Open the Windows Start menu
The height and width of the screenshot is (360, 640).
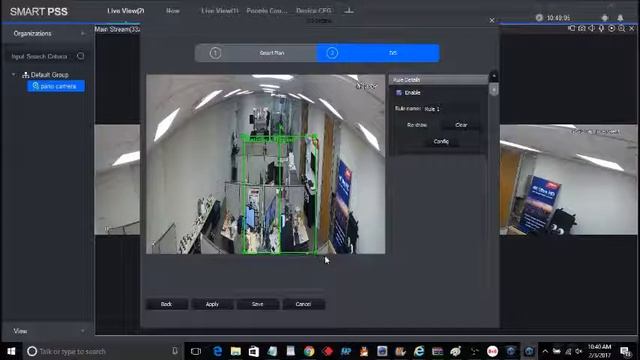pos(11,351)
